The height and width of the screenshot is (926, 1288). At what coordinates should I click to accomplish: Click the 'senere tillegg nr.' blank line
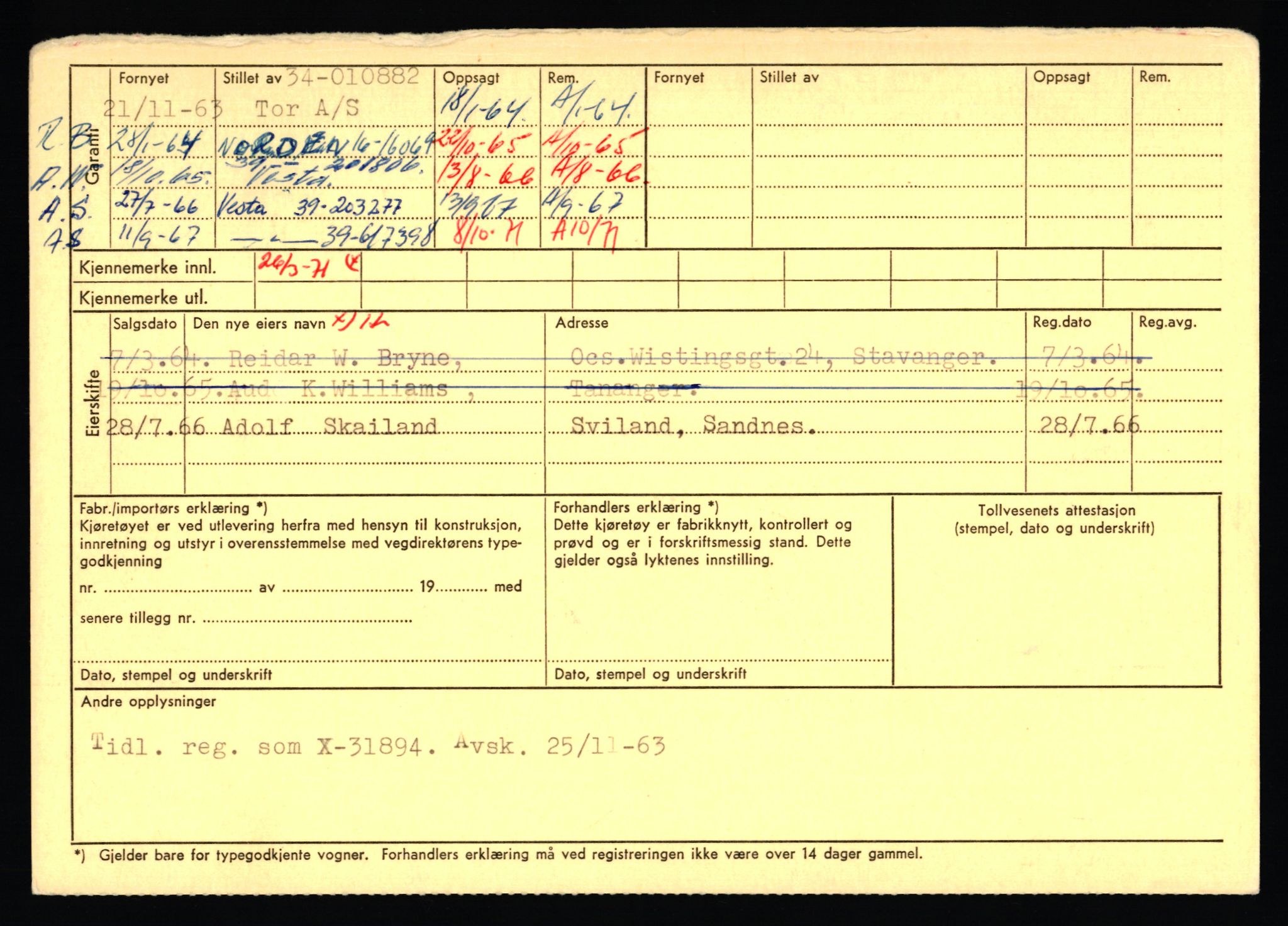[308, 619]
